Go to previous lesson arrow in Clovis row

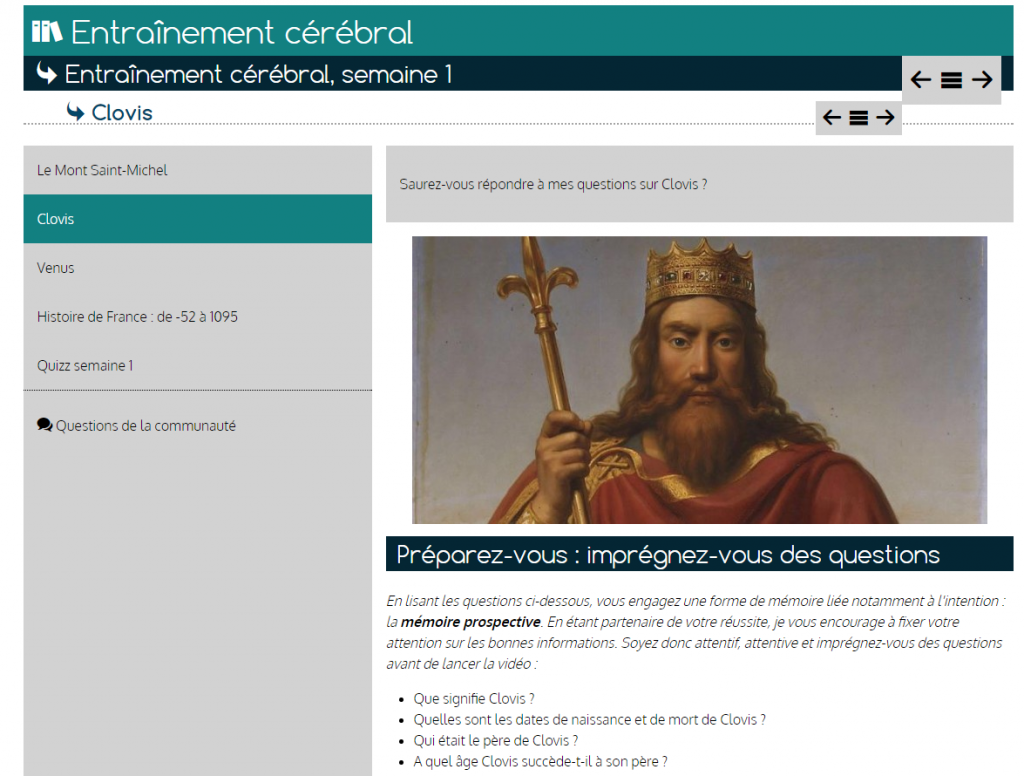(x=832, y=118)
